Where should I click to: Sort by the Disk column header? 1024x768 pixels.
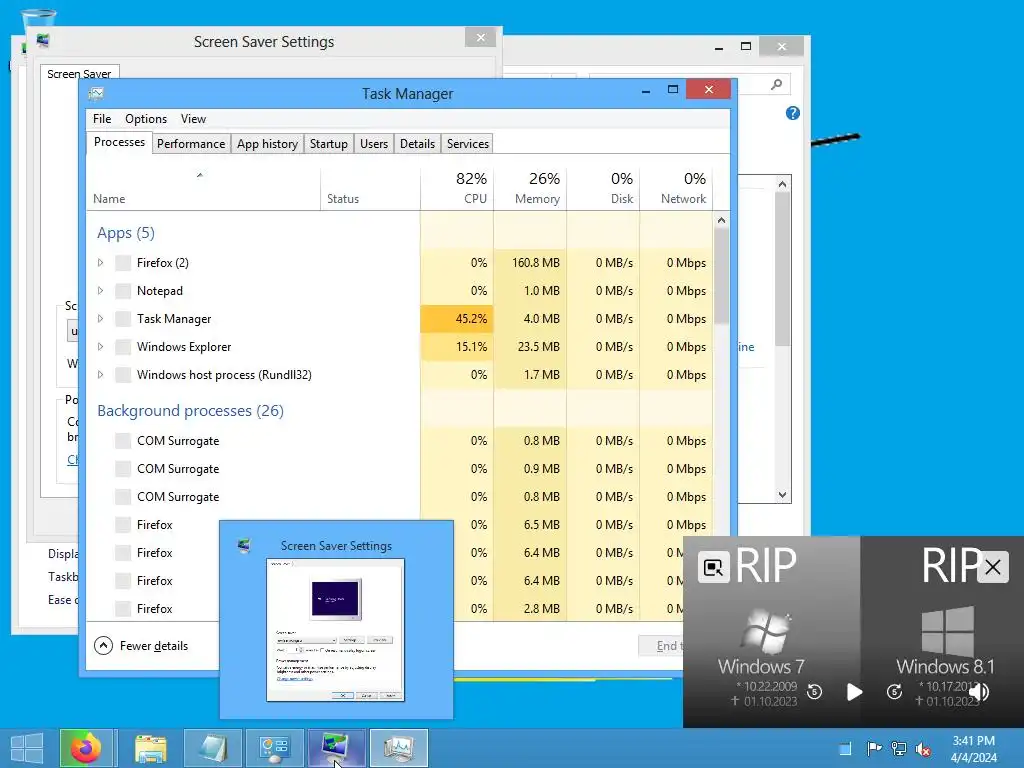(603, 189)
